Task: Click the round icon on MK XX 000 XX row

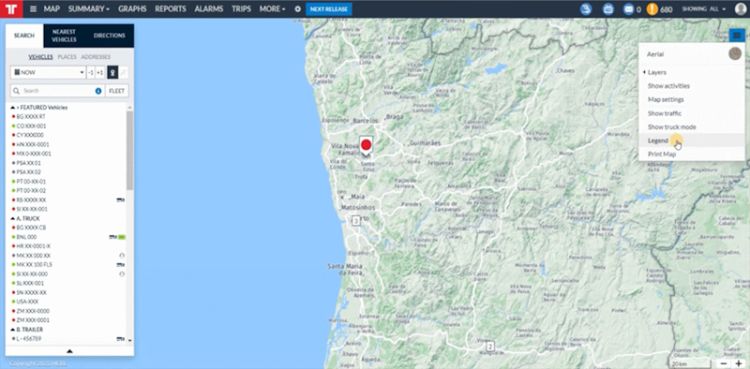Action: click(x=122, y=256)
